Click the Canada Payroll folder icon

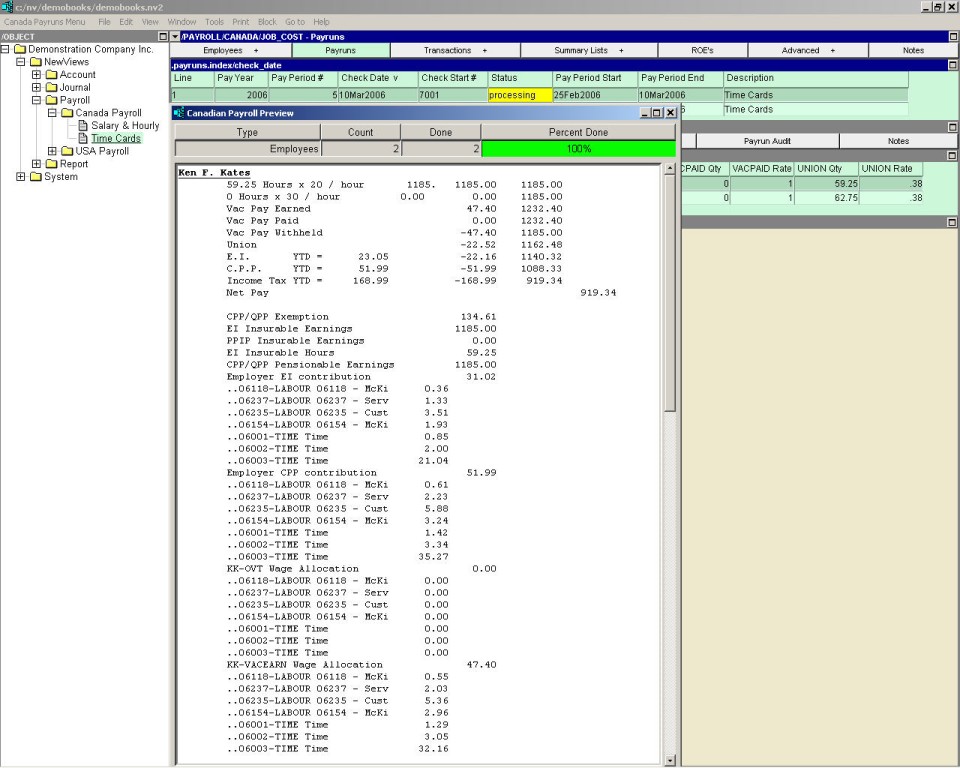coord(67,113)
